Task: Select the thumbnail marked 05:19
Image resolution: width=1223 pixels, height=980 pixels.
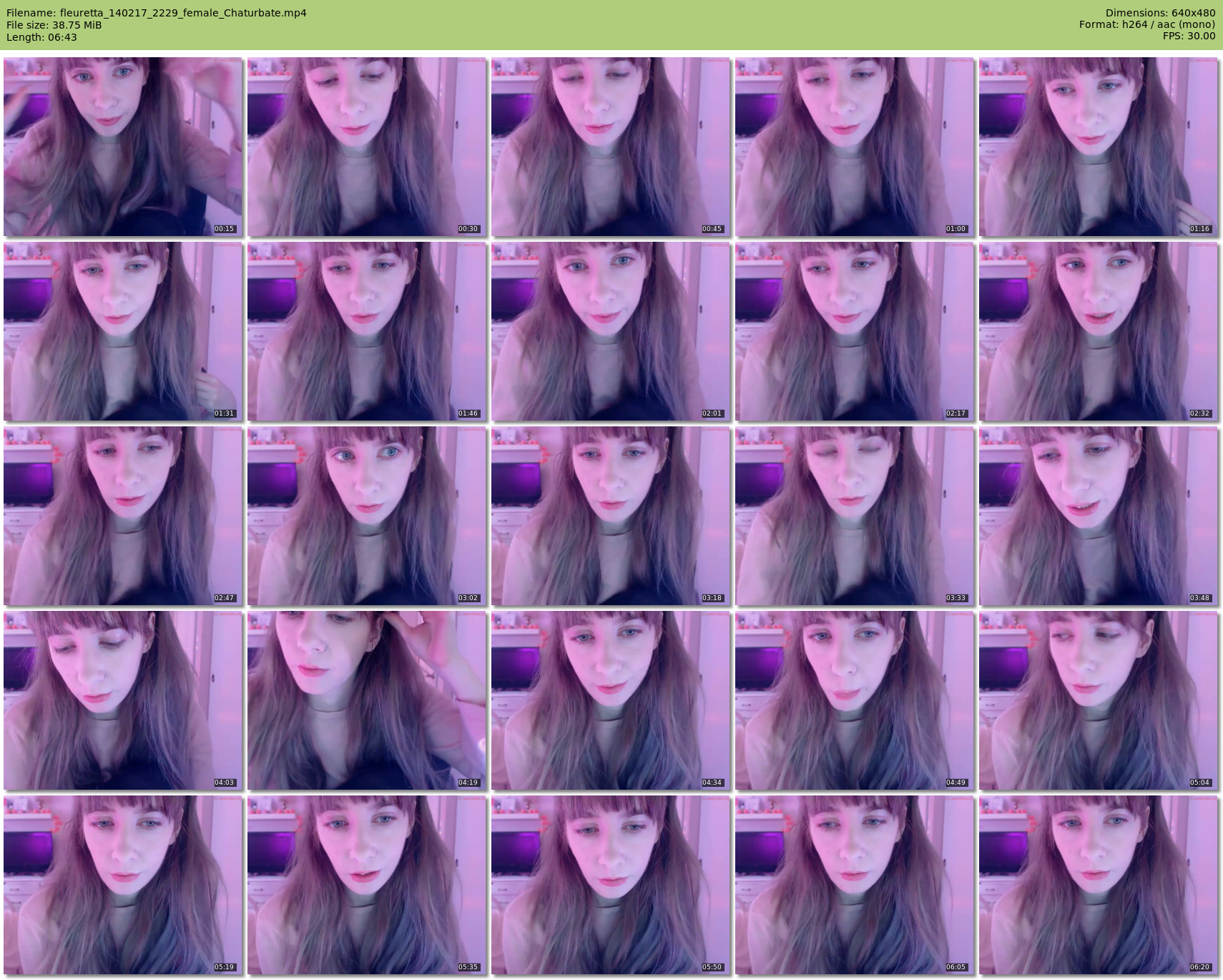Action: pyautogui.click(x=123, y=885)
